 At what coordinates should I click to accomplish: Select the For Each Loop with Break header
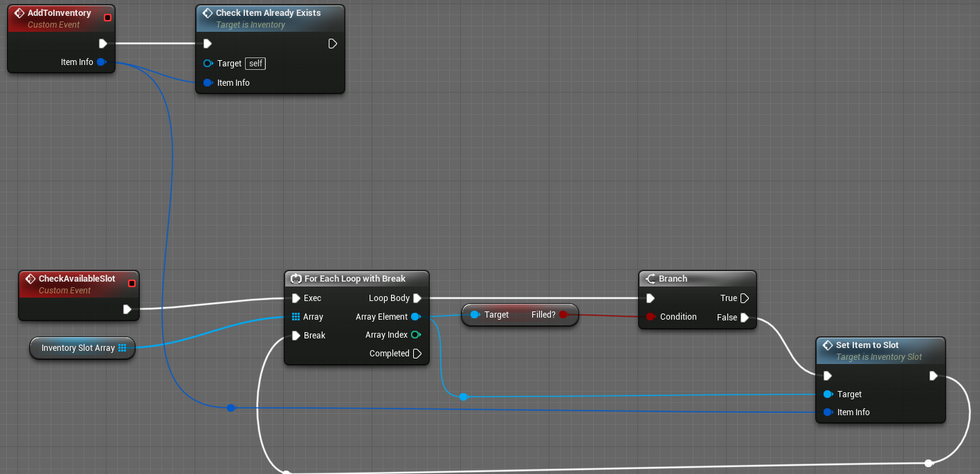point(356,278)
